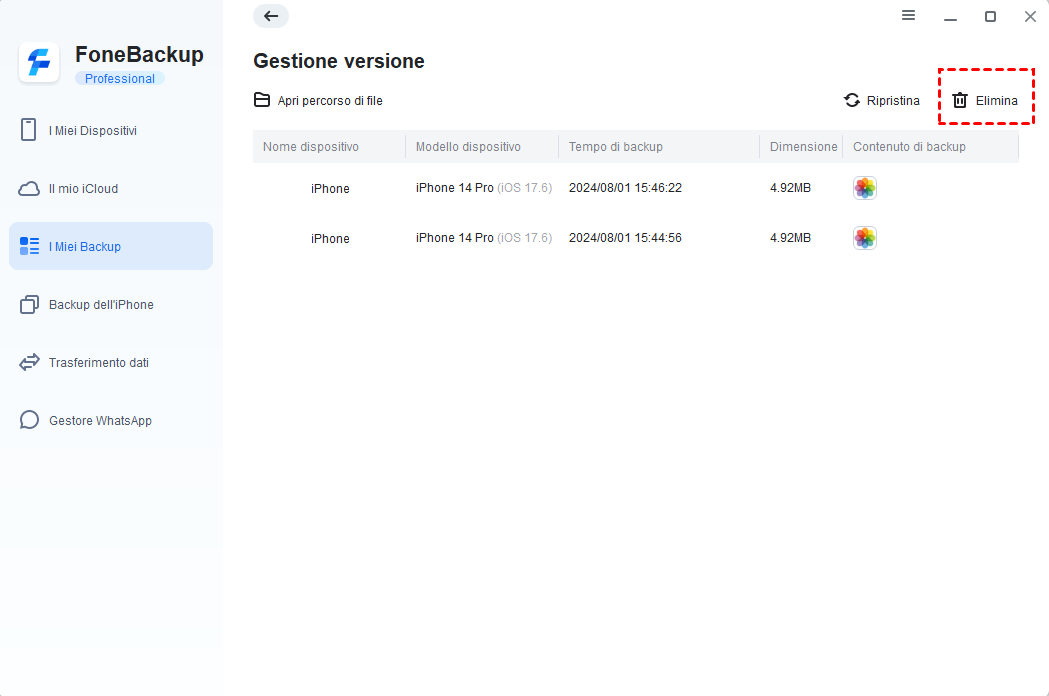Click Apri percorso di file link
1049x696 pixels.
pyautogui.click(x=330, y=101)
